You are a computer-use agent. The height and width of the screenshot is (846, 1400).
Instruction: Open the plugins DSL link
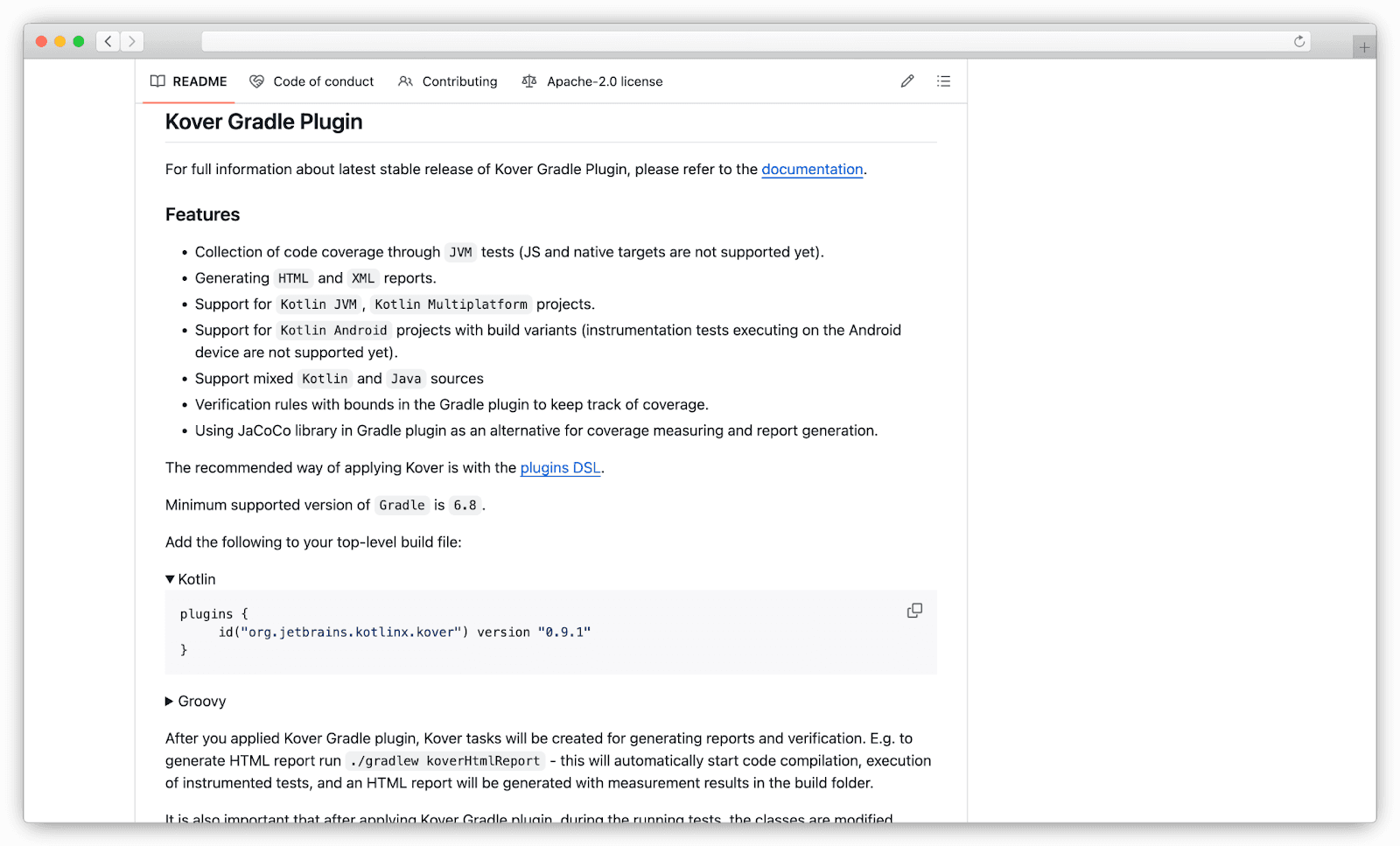[560, 467]
